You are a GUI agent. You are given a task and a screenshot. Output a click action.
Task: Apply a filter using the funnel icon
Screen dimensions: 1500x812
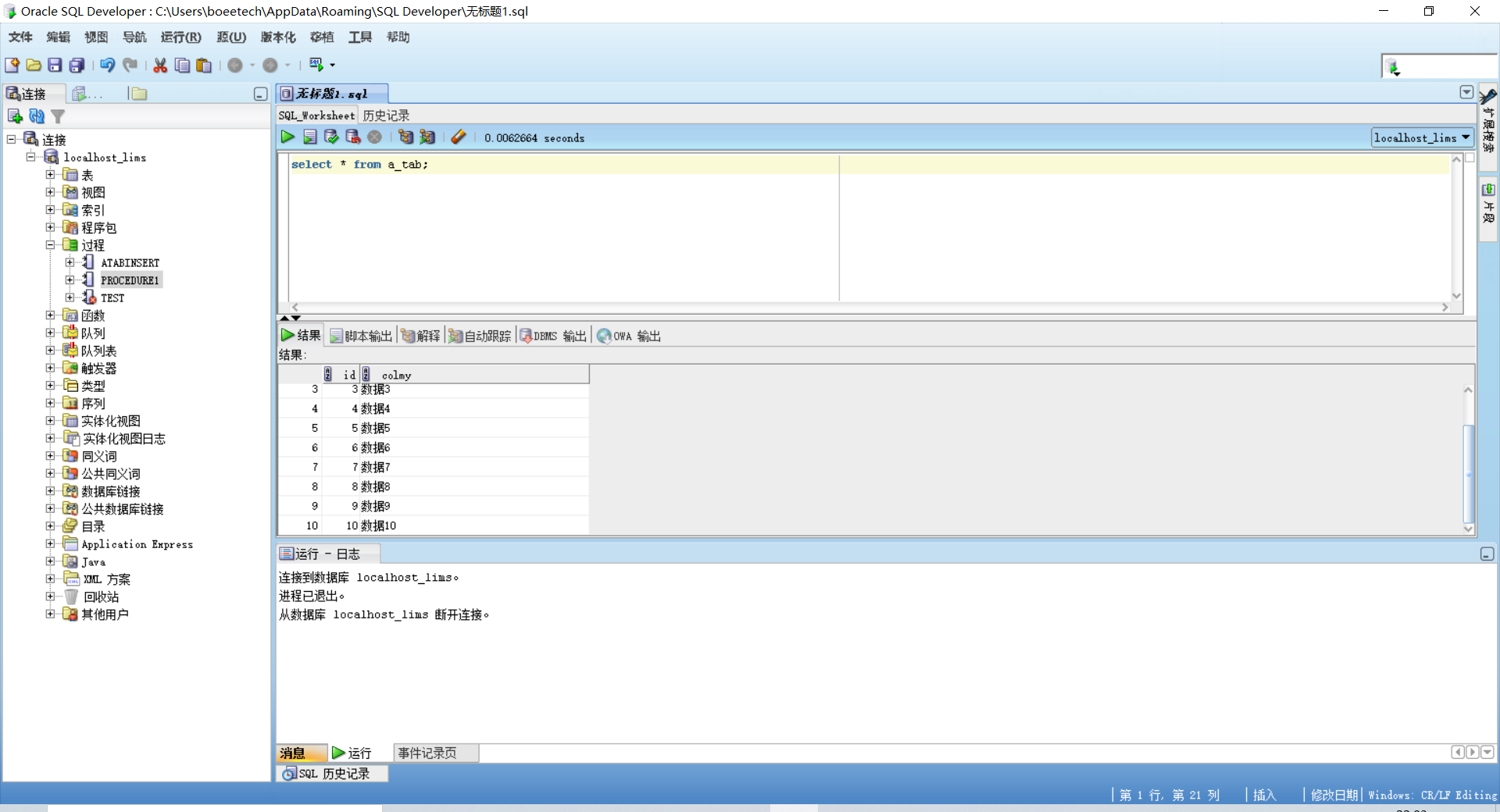click(x=58, y=116)
